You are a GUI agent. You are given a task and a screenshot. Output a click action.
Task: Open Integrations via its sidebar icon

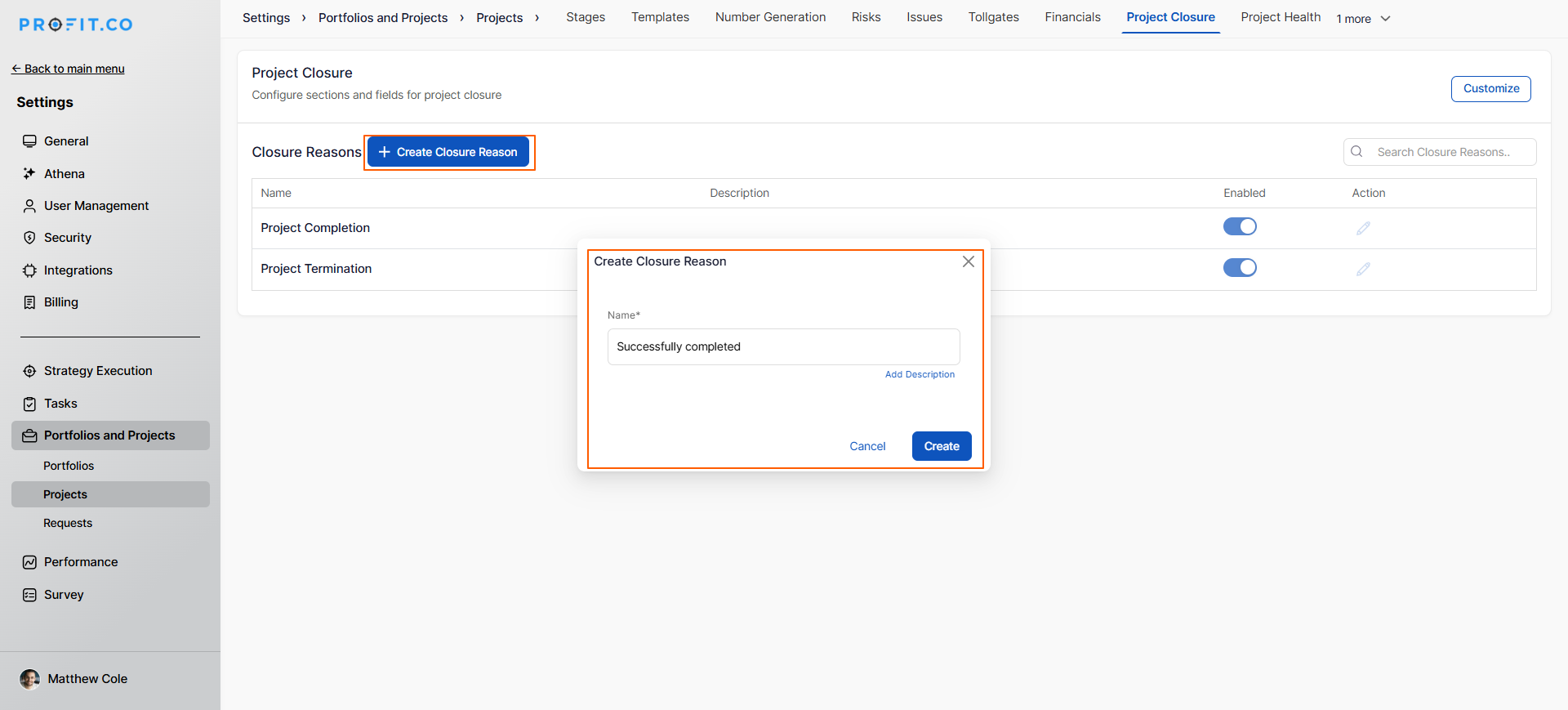coord(29,270)
